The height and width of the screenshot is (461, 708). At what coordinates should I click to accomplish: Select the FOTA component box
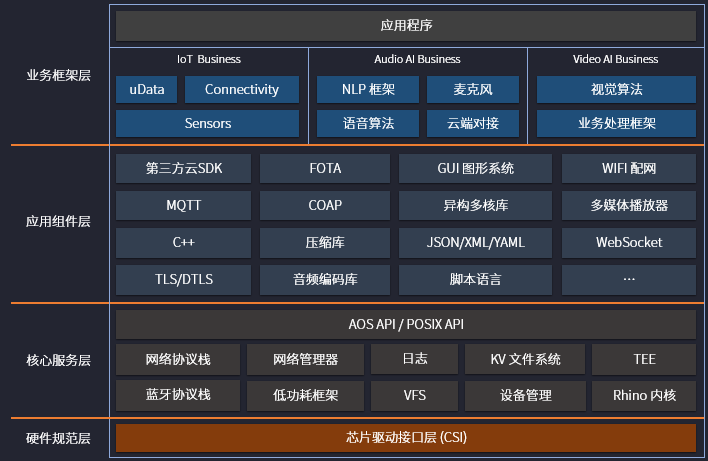(325, 169)
